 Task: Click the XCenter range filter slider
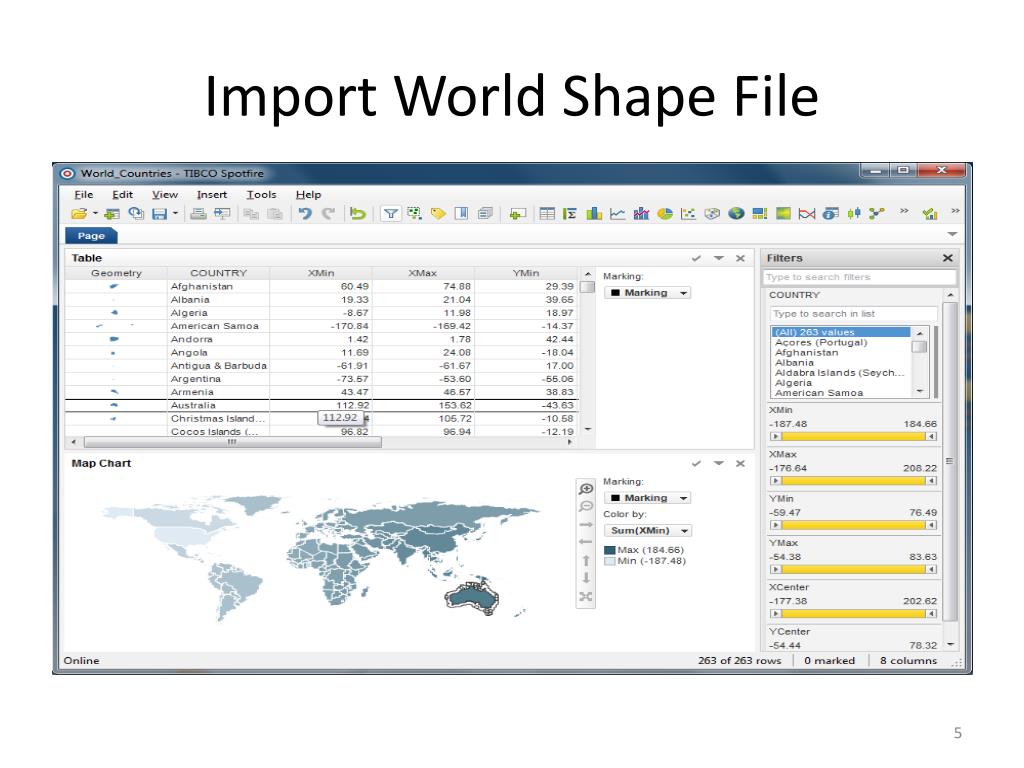click(x=854, y=614)
